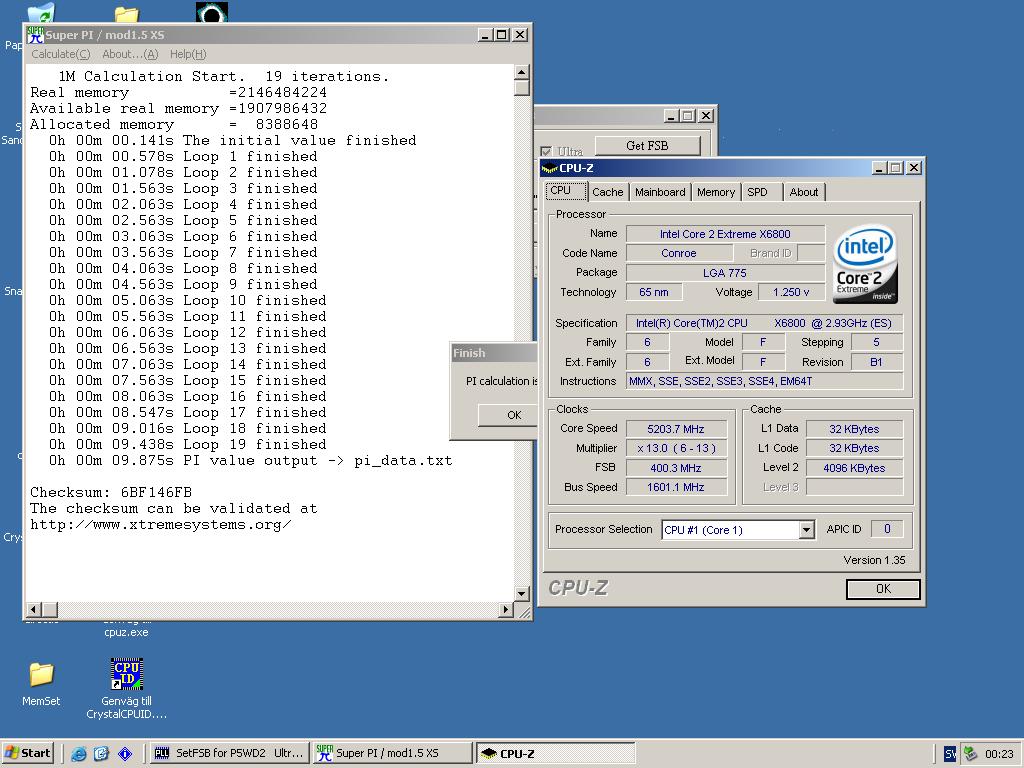Click the Super PI resize grip corner

[524, 611]
